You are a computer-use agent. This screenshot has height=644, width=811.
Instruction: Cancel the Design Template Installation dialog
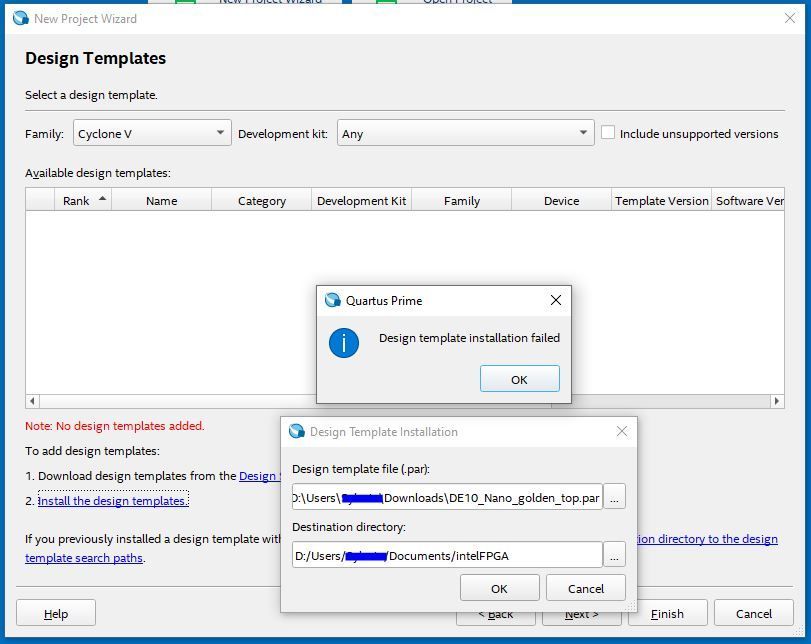(x=585, y=588)
